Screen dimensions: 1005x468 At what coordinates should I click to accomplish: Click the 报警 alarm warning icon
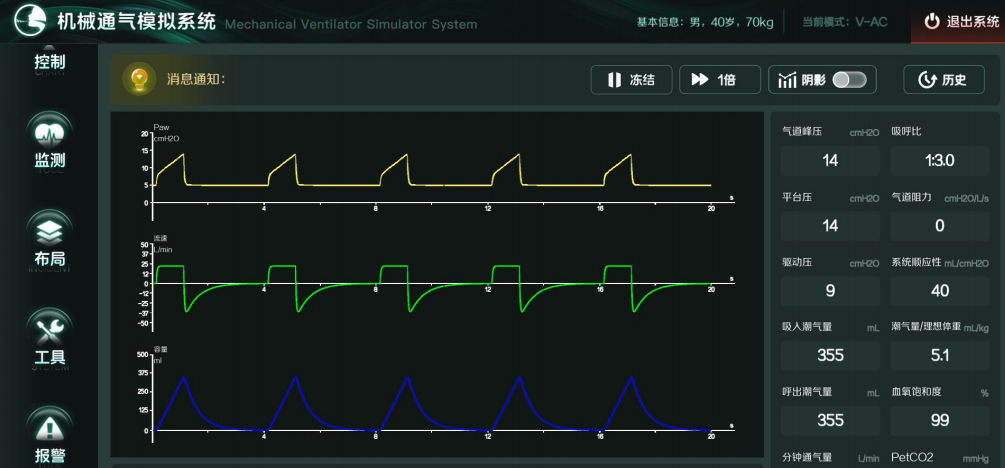(x=50, y=427)
